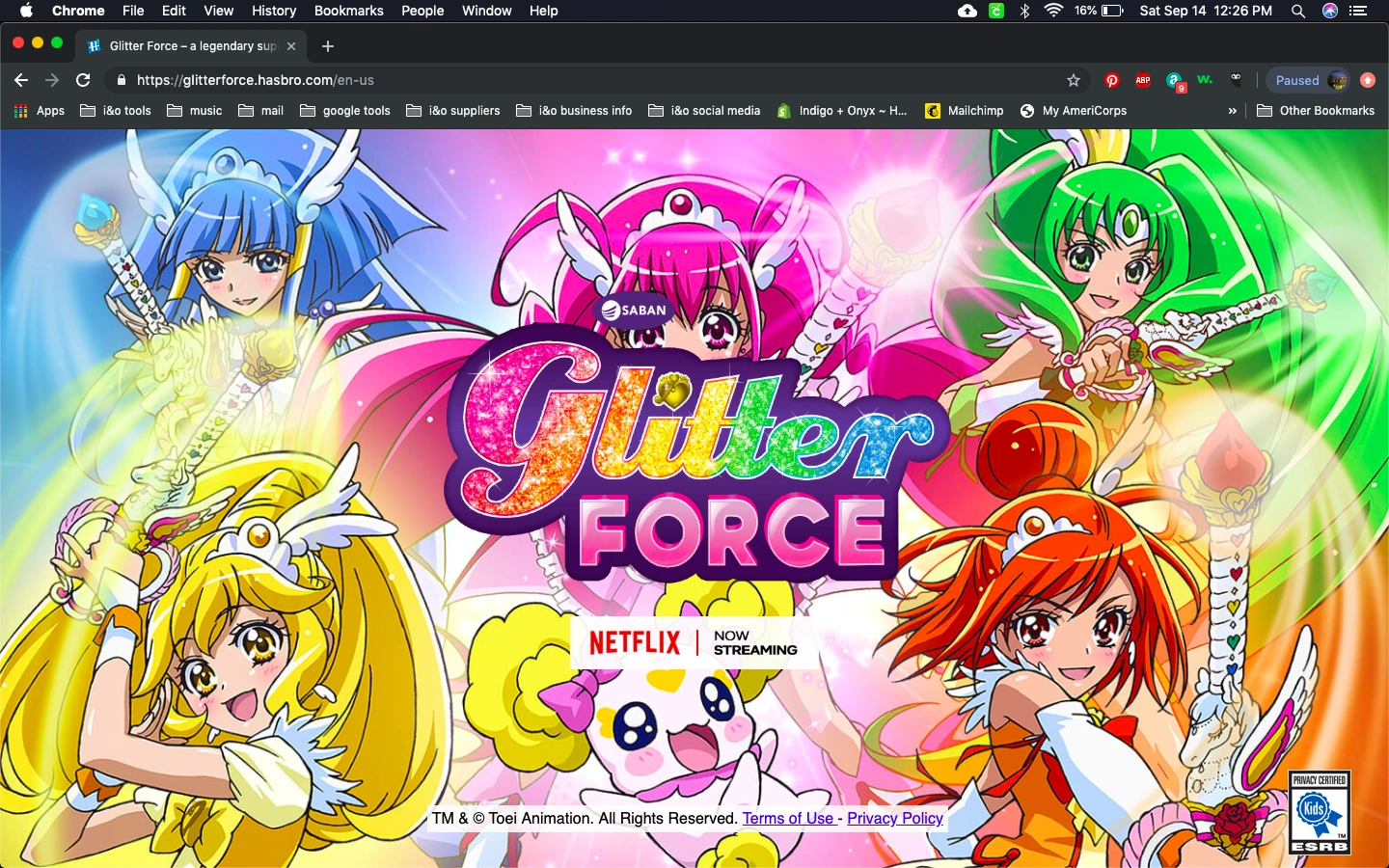Open the Bookmarks menu

(348, 12)
